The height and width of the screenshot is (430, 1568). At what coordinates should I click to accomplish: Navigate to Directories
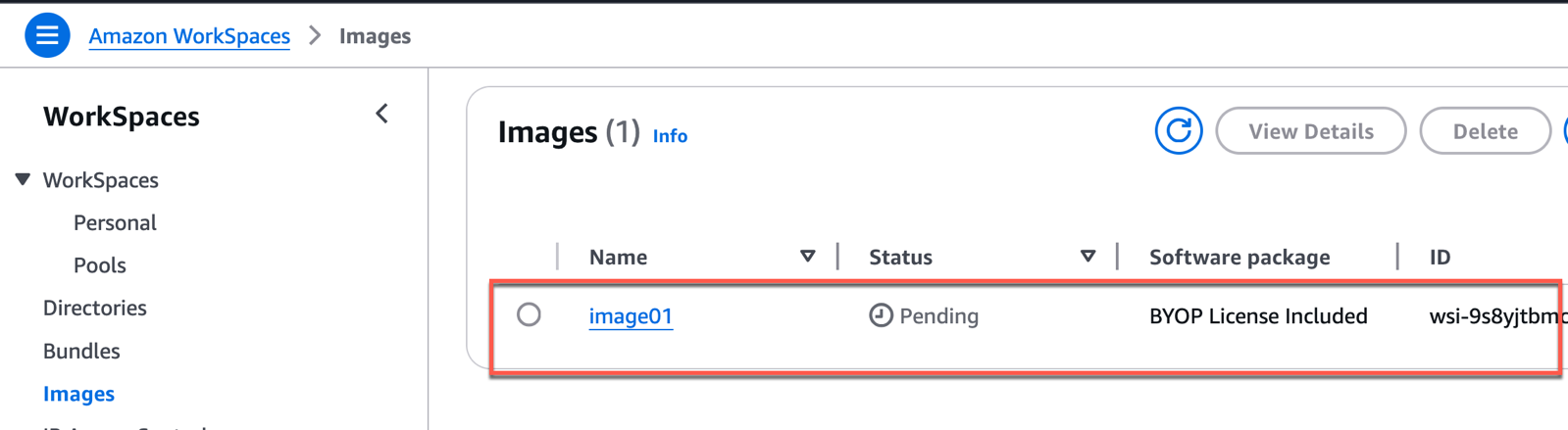point(94,308)
